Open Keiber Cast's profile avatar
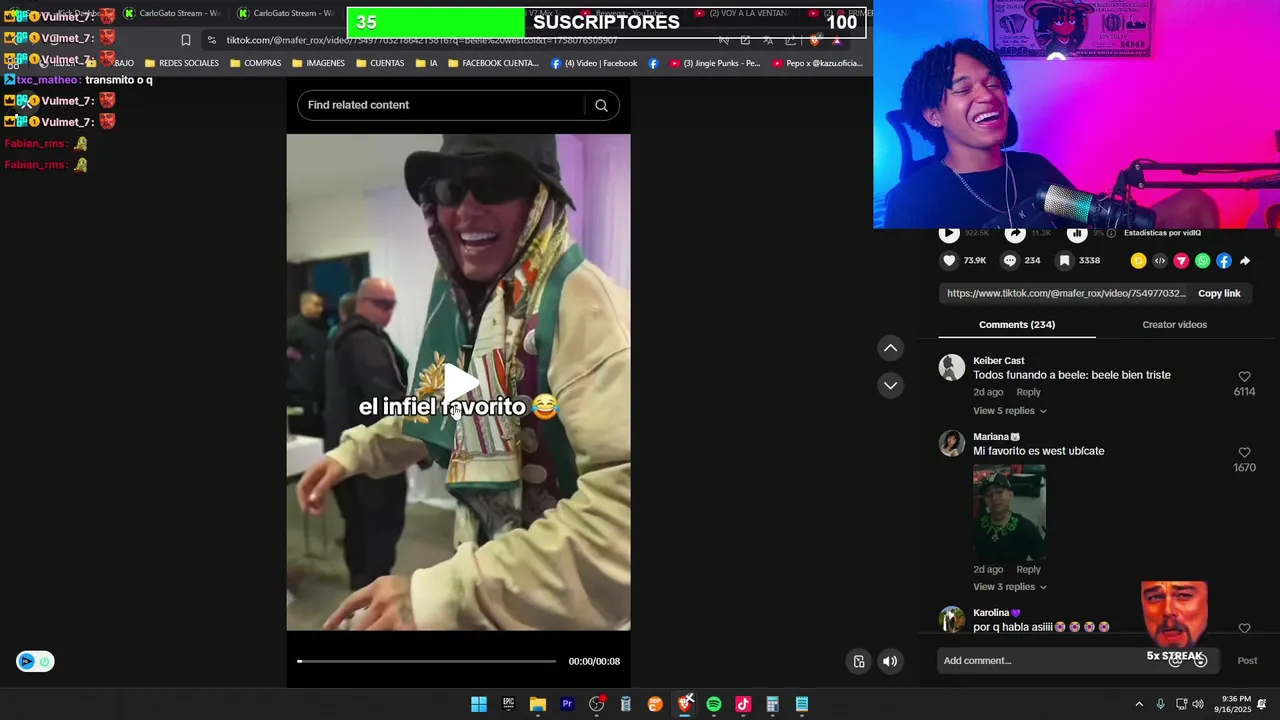The height and width of the screenshot is (720, 1280). tap(952, 367)
